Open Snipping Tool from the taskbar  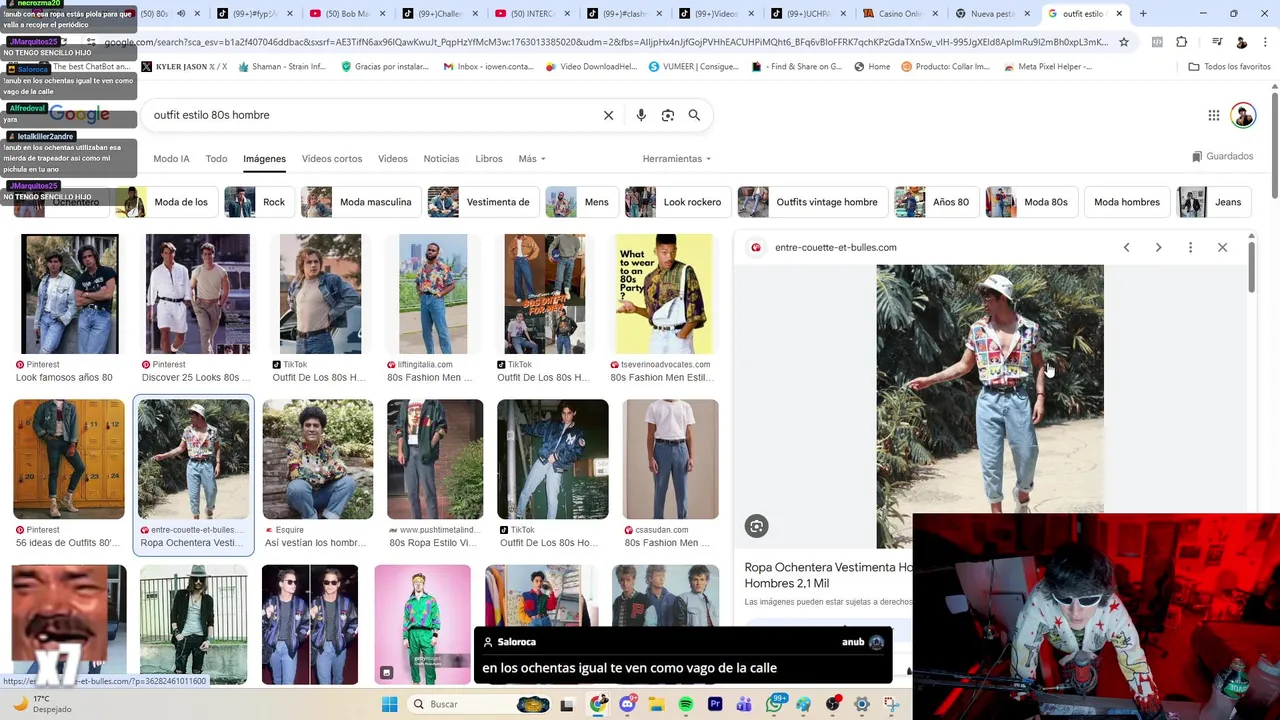point(891,704)
